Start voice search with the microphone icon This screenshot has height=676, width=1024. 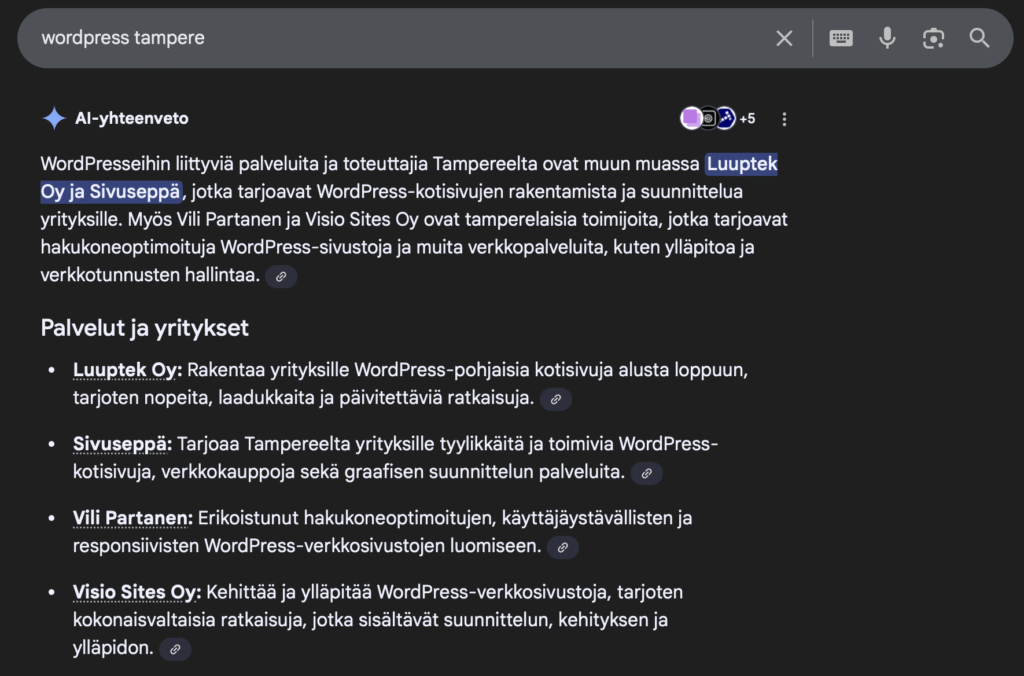click(887, 38)
